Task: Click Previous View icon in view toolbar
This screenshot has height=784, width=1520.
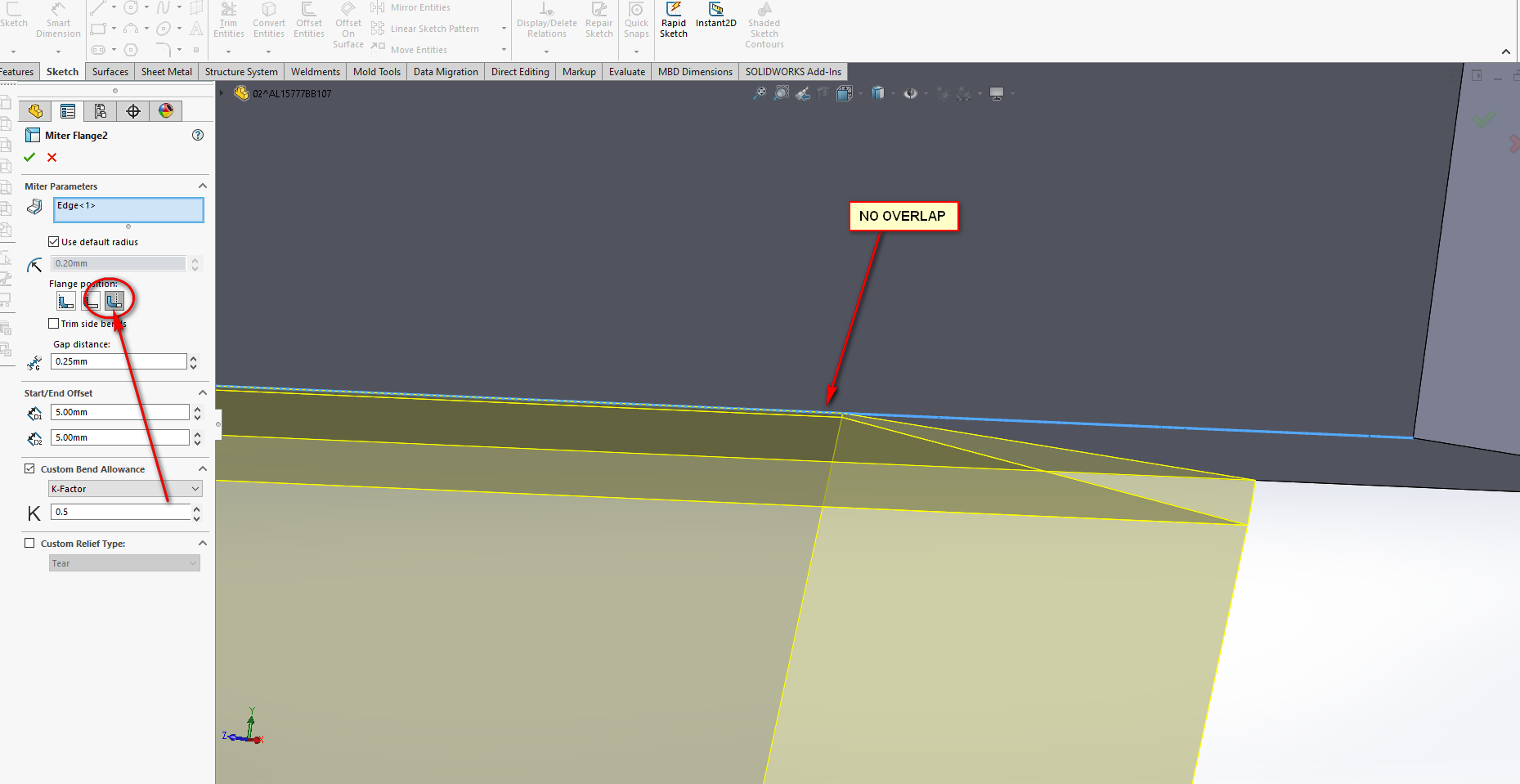Action: click(x=803, y=93)
